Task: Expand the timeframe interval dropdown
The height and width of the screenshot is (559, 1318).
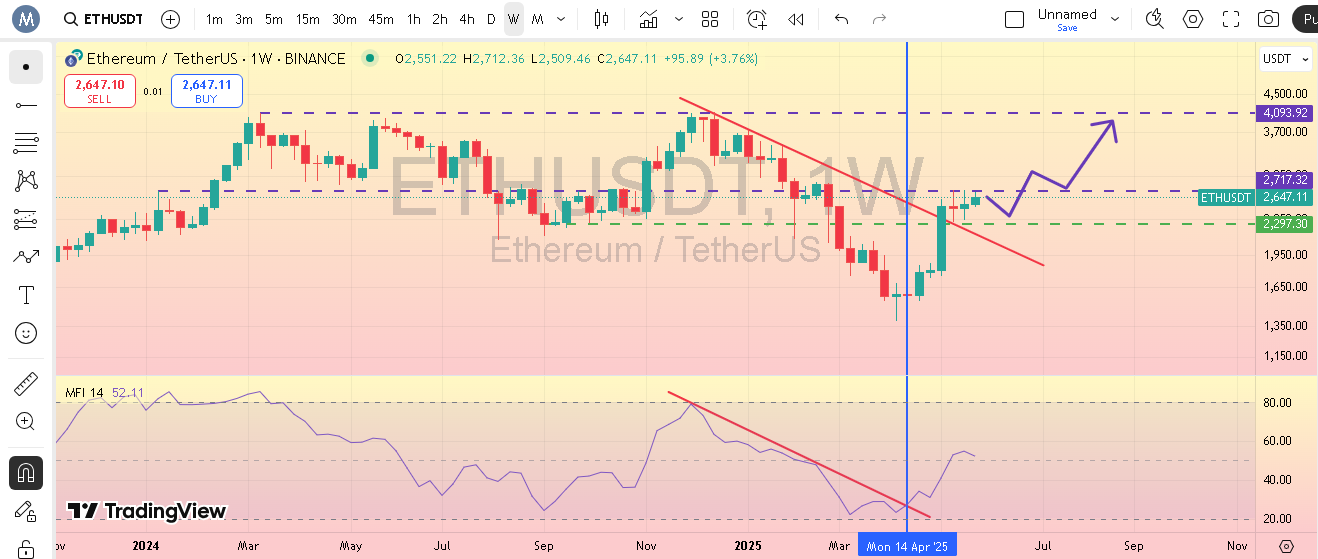Action: (x=561, y=19)
